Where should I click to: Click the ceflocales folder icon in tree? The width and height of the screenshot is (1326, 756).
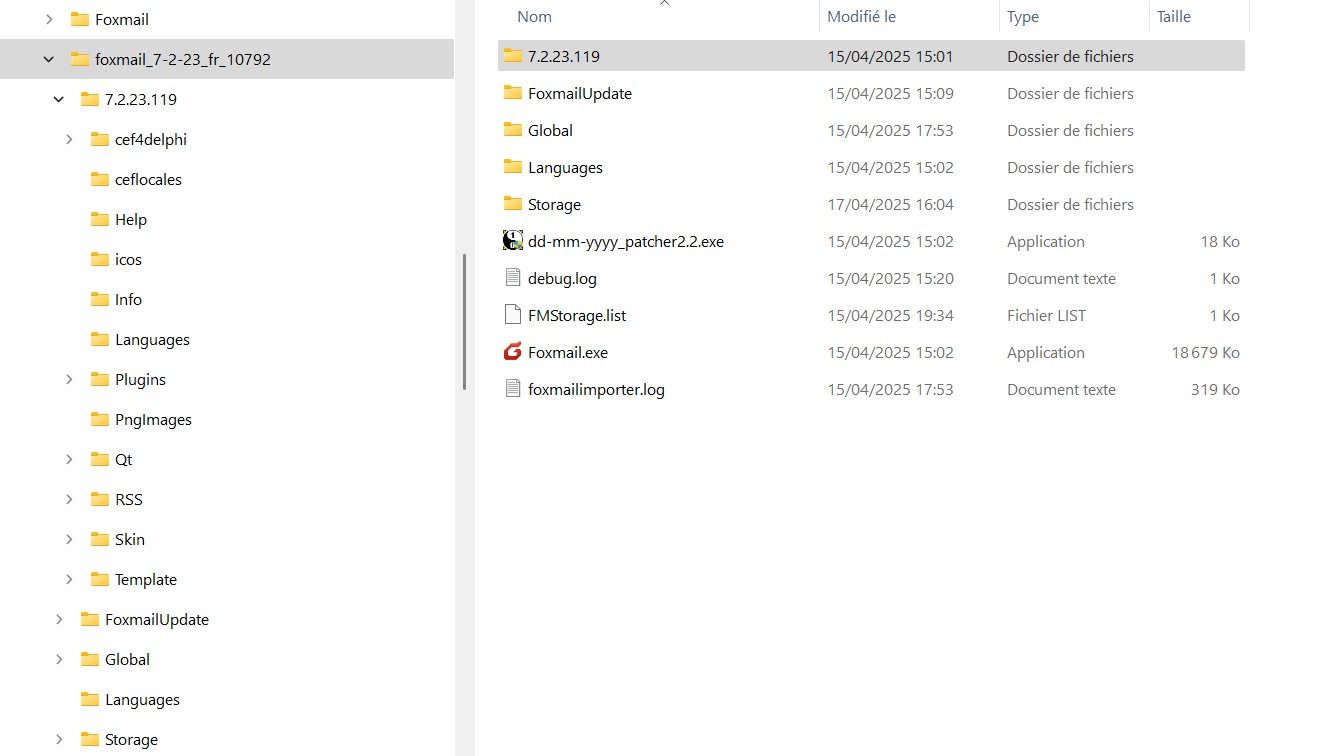[x=100, y=179]
